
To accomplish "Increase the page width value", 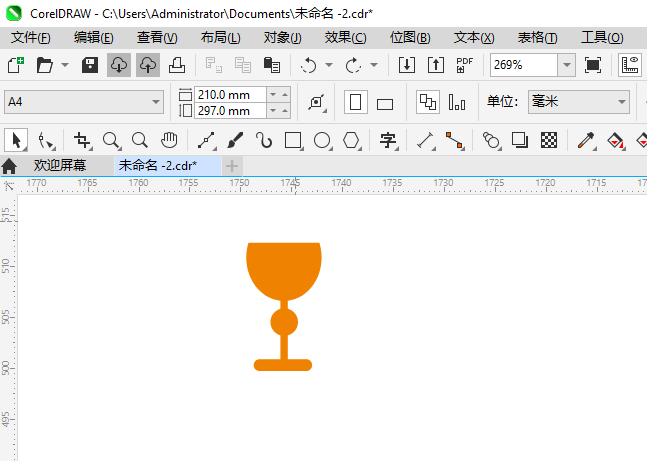I will [285, 95].
